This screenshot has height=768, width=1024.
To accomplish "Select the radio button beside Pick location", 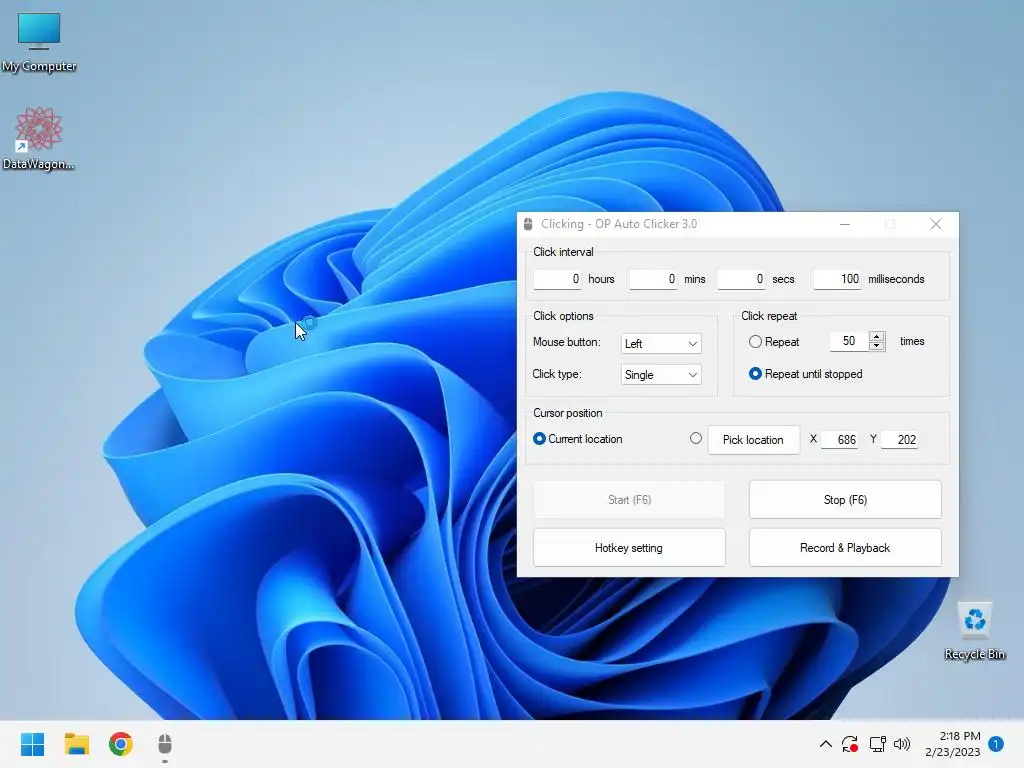I will click(696, 438).
